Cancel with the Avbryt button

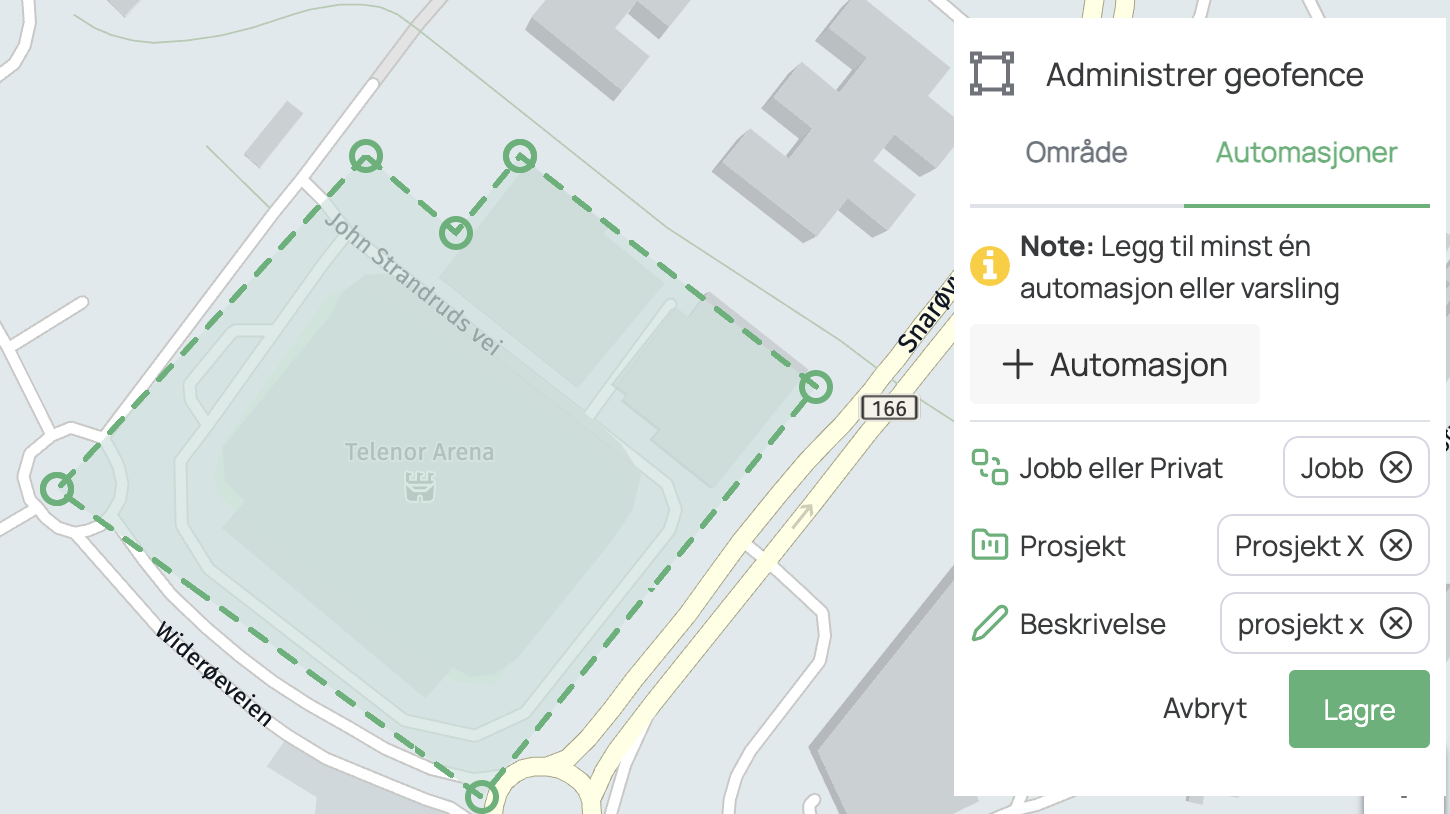click(1204, 709)
